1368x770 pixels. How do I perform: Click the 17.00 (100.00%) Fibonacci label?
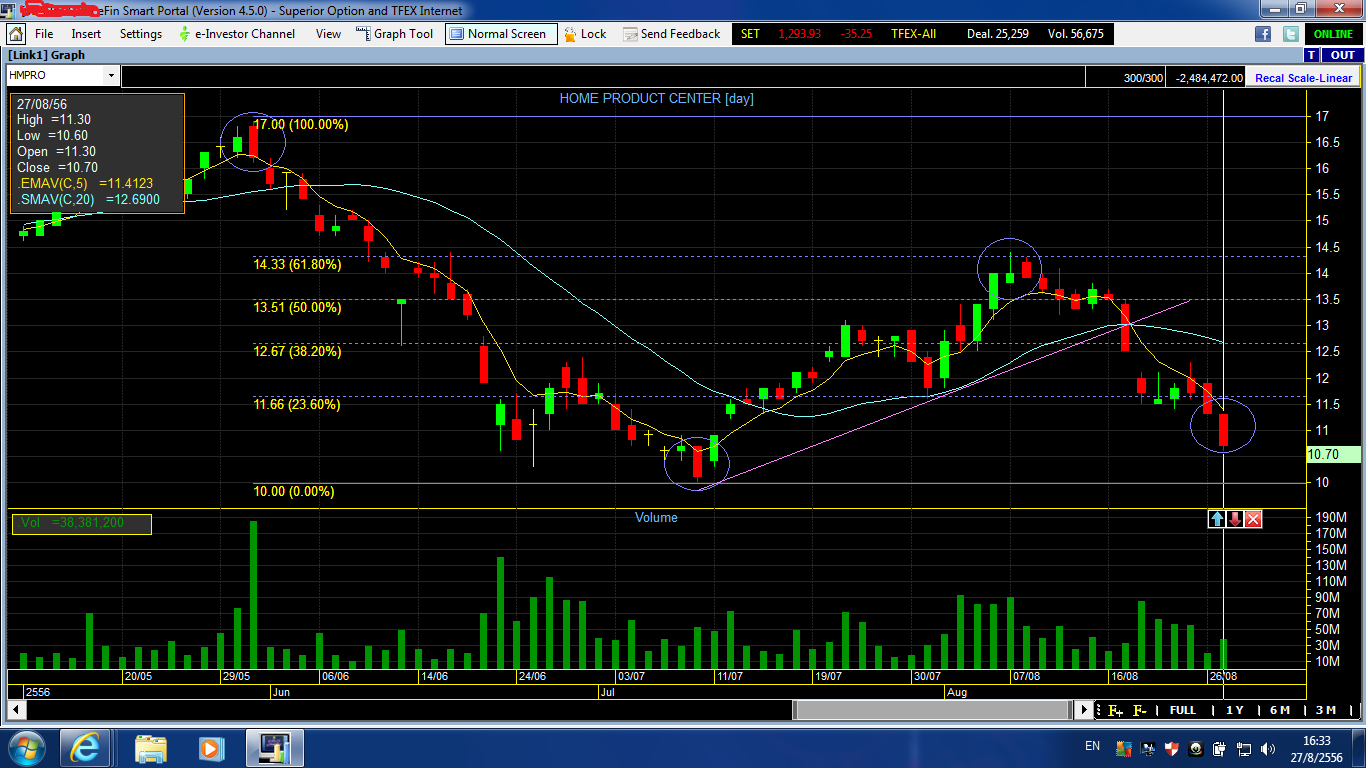[301, 125]
